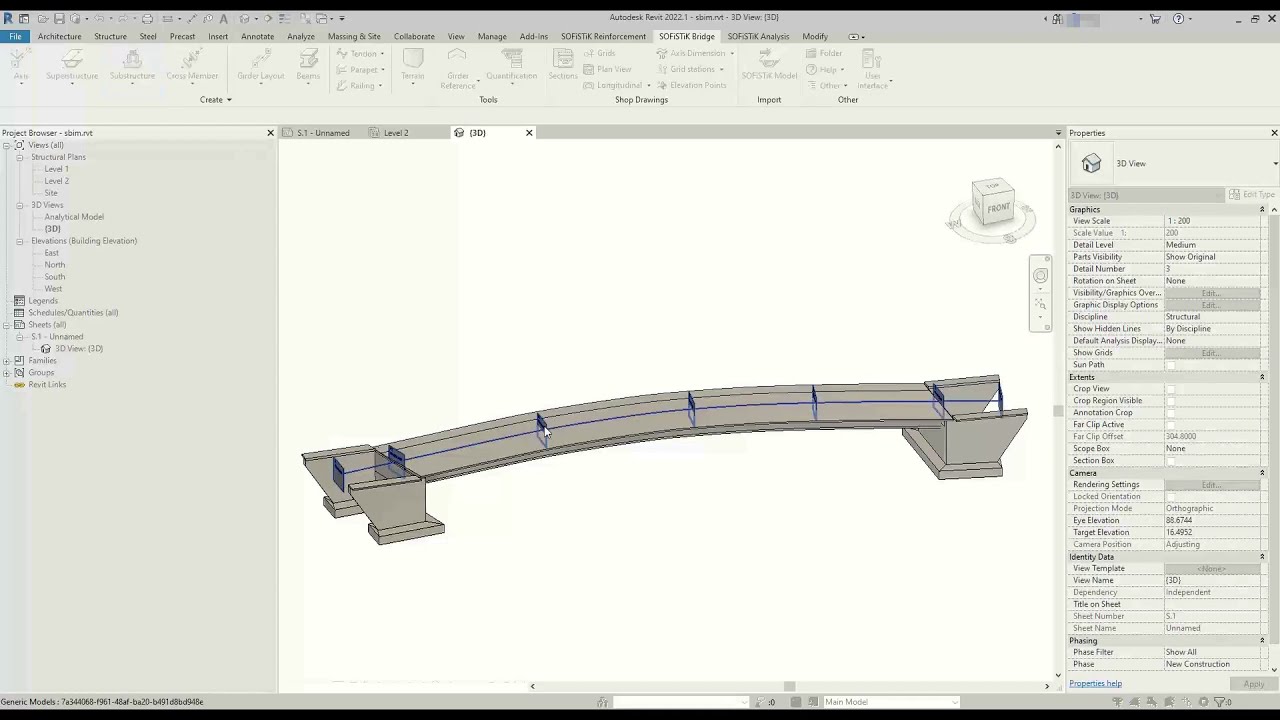Click the Help question mark icon in title bar
The width and height of the screenshot is (1280, 720).
[1178, 18]
